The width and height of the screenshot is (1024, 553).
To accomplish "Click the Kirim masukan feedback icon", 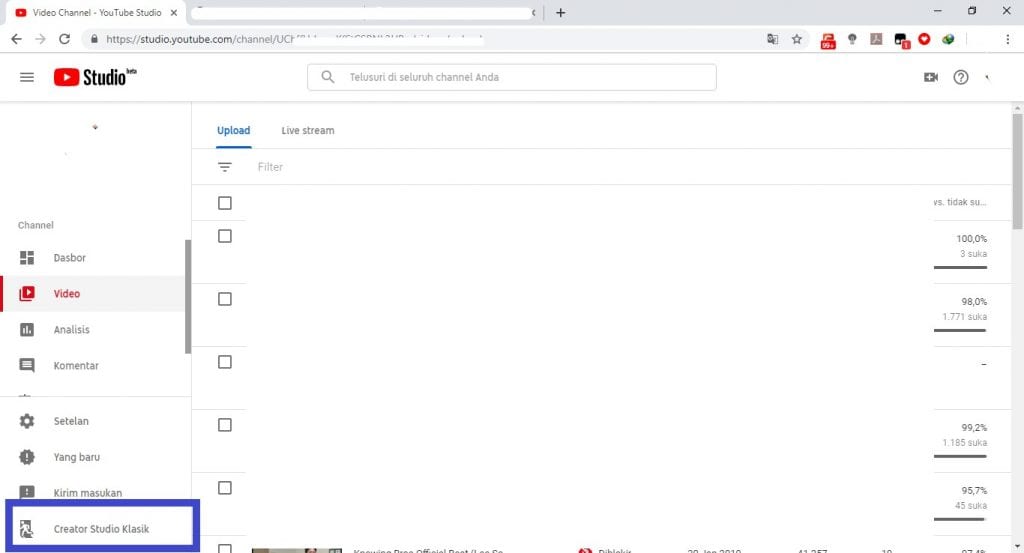I will click(27, 492).
